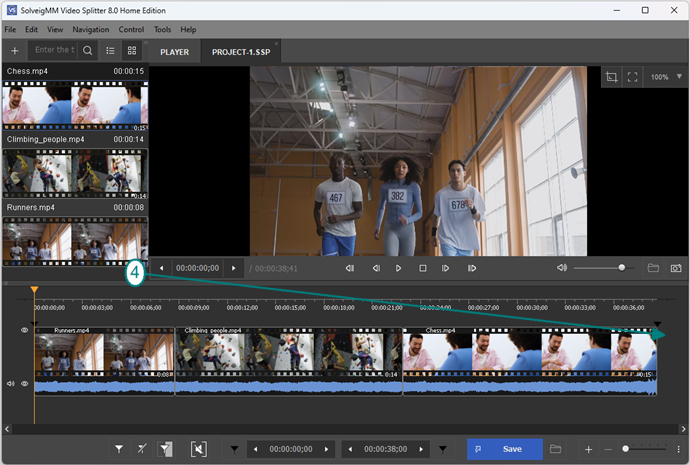Image resolution: width=690 pixels, height=465 pixels.
Task: Open the Edit menu
Action: [31, 29]
